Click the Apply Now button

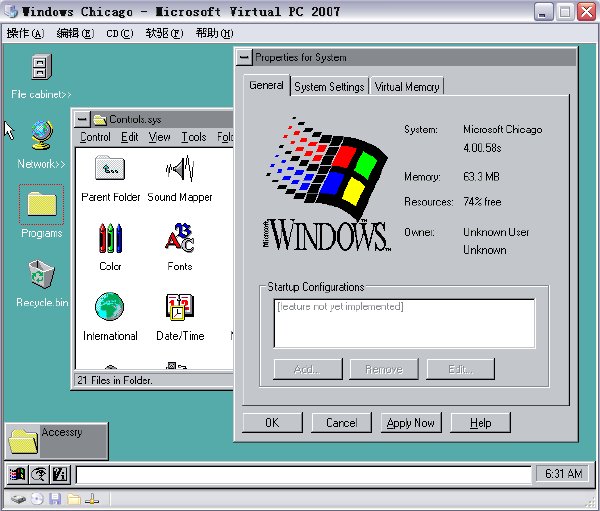[411, 423]
